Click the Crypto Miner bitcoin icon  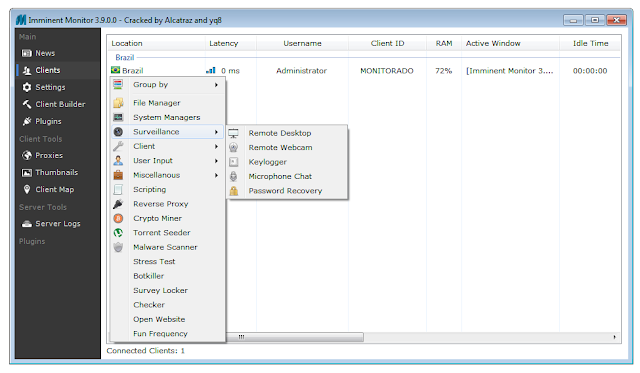click(x=118, y=218)
